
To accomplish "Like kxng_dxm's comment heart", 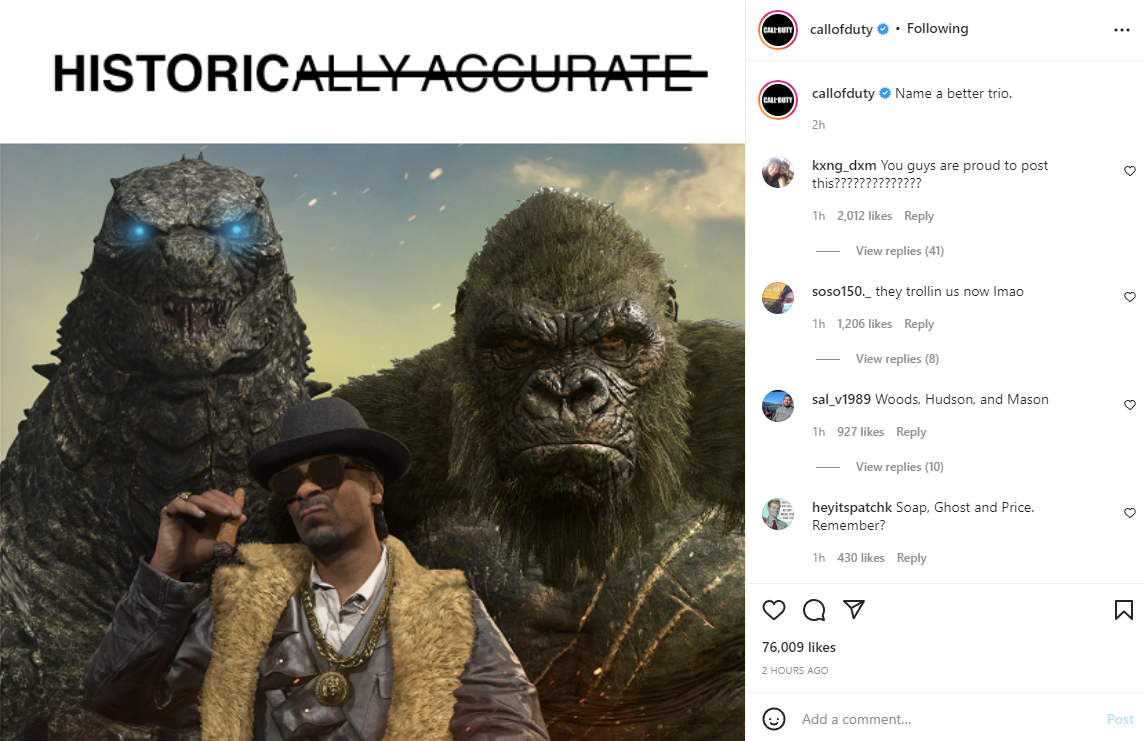I will (x=1129, y=171).
